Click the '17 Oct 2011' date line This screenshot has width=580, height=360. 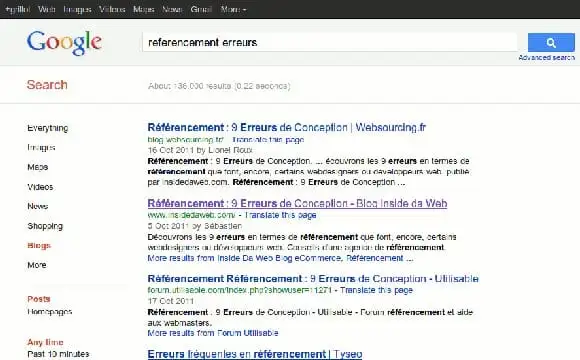(171, 301)
